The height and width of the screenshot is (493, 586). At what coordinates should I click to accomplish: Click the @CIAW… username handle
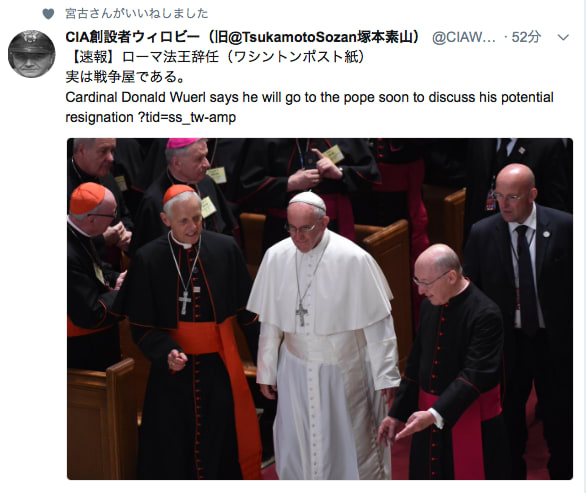(464, 37)
